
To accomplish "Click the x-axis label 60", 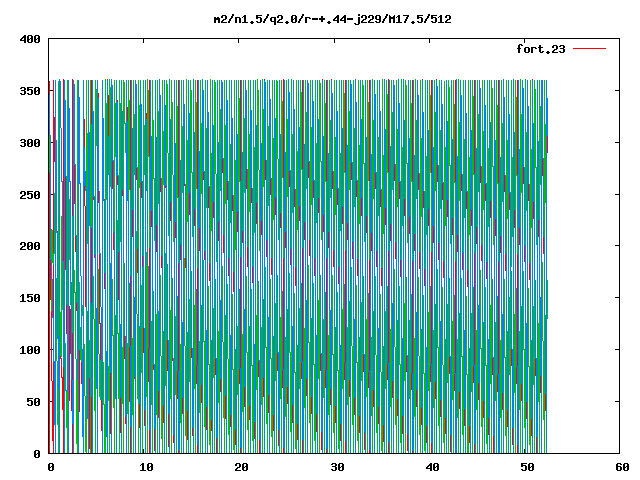I will [x=622, y=467].
